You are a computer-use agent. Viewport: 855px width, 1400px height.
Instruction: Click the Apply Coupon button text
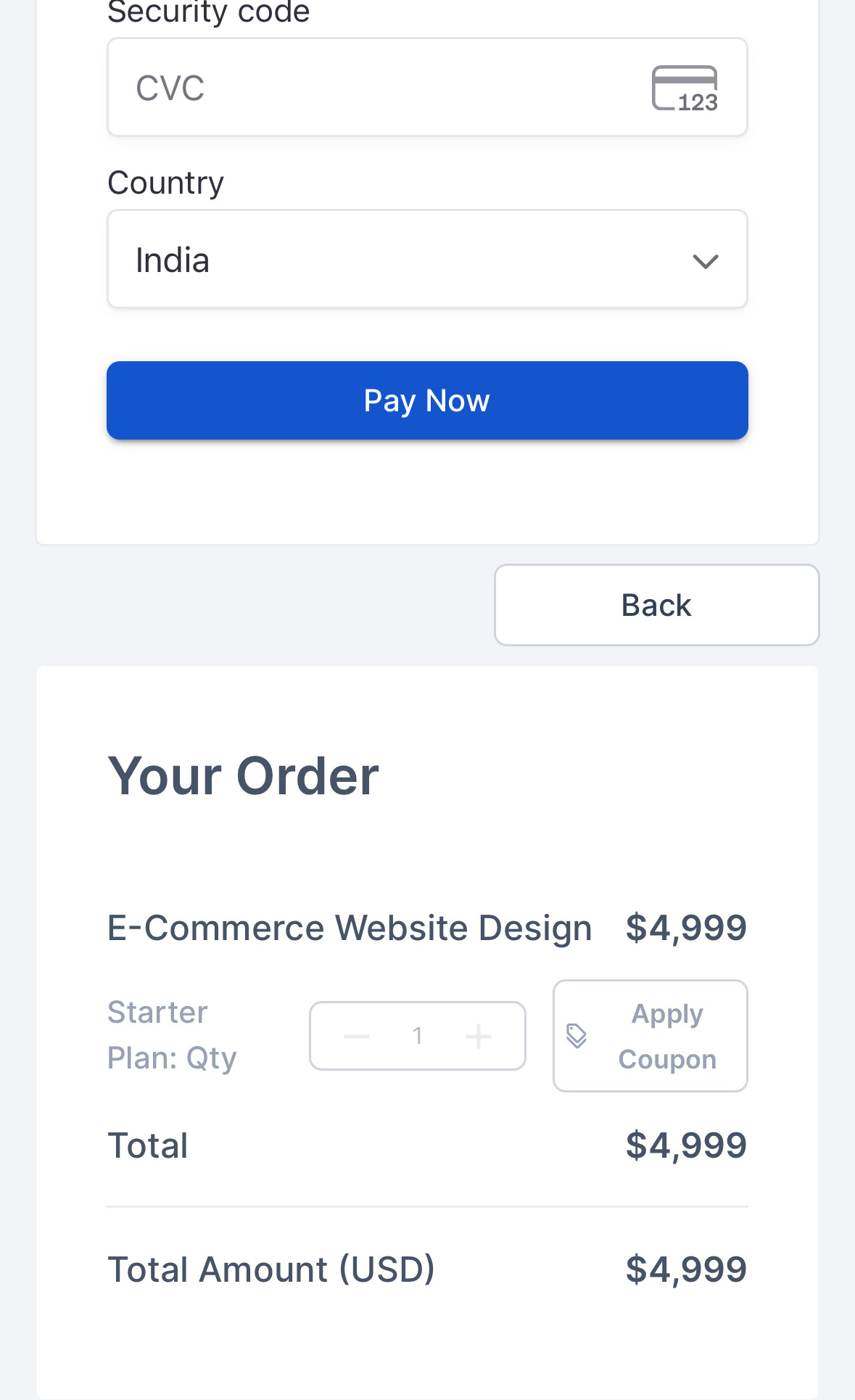667,1036
